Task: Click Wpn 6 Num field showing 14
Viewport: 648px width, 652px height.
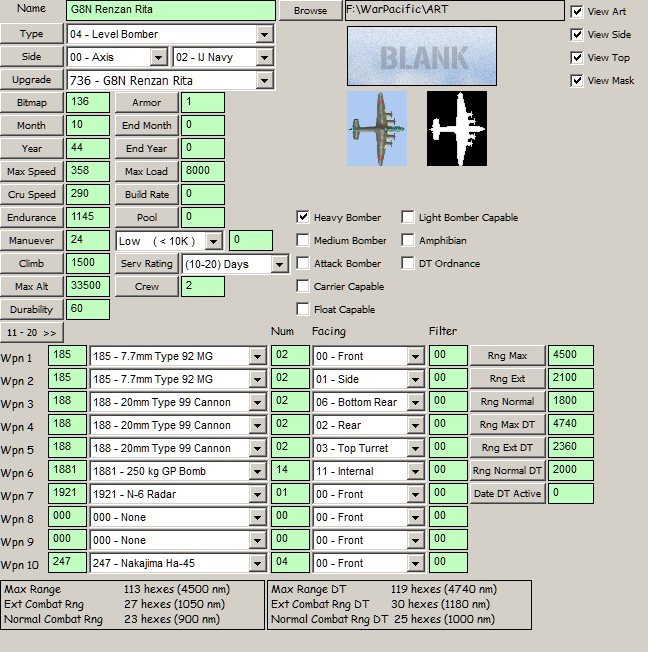Action: click(x=290, y=471)
